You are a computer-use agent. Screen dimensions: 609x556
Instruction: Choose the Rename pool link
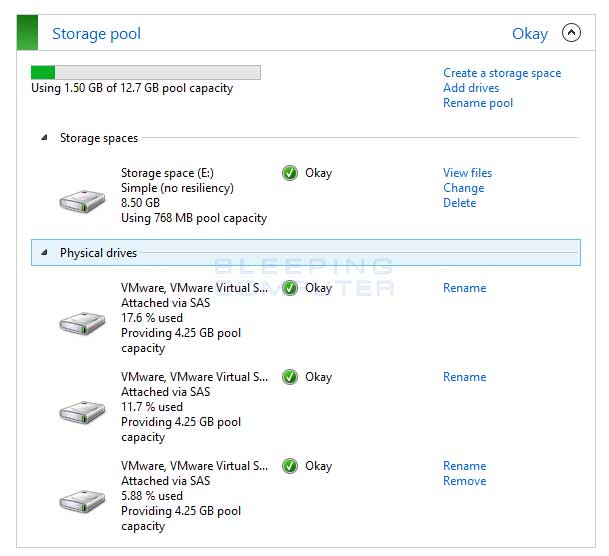pyautogui.click(x=478, y=103)
